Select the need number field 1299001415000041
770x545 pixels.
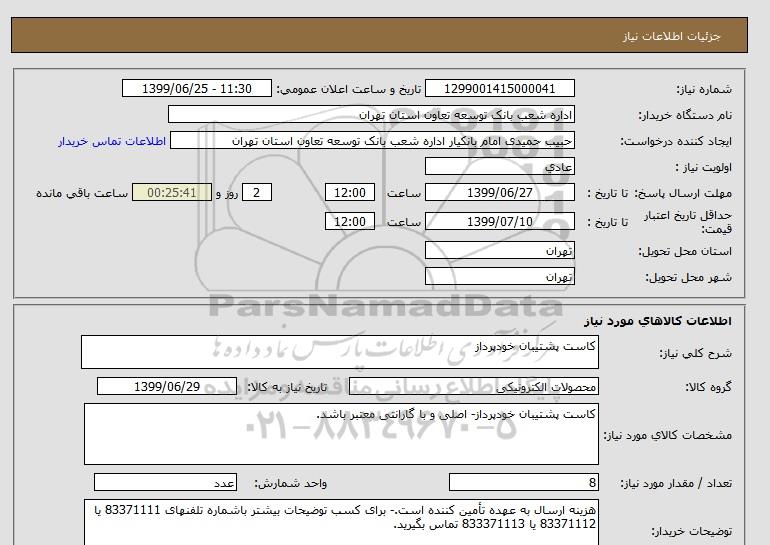click(x=499, y=88)
